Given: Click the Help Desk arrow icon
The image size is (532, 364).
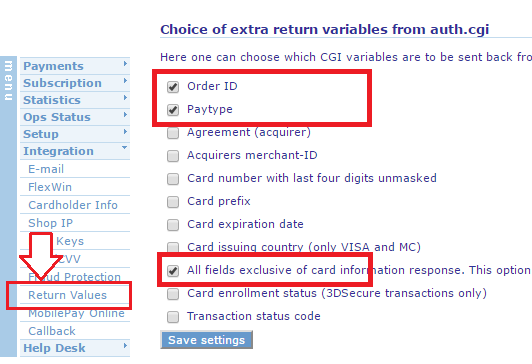Looking at the screenshot, I should [x=125, y=346].
